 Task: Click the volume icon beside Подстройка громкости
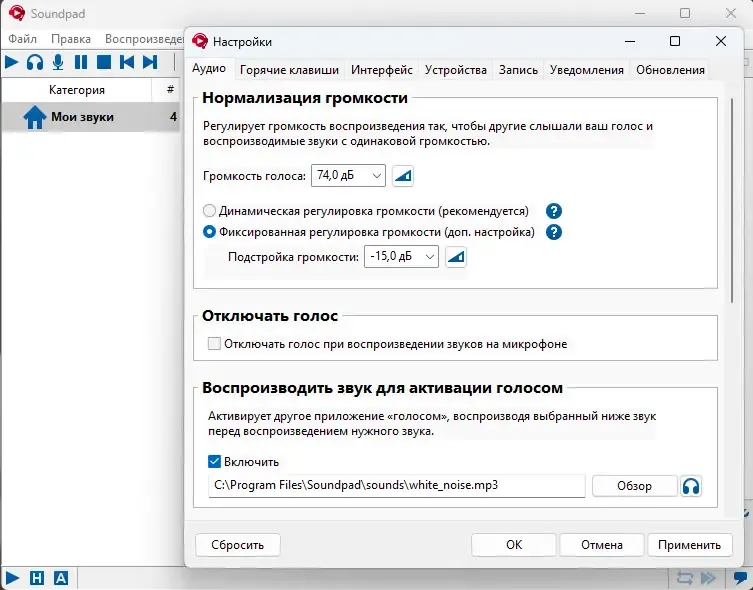point(455,257)
